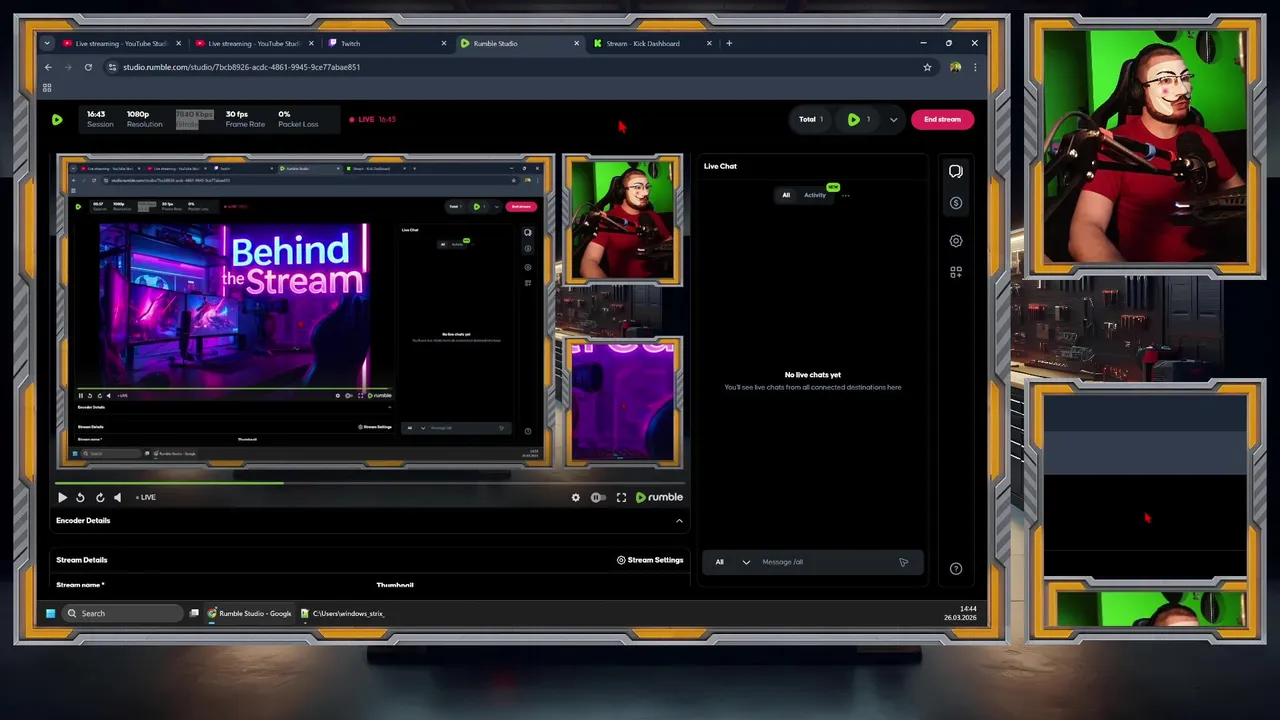Toggle the switch in the player controls

click(x=598, y=497)
